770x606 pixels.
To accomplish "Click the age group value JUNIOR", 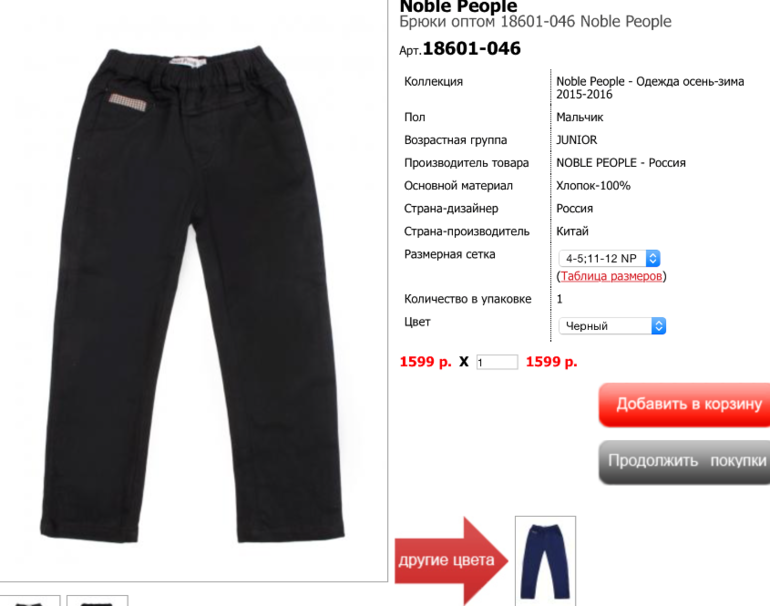I will [577, 140].
